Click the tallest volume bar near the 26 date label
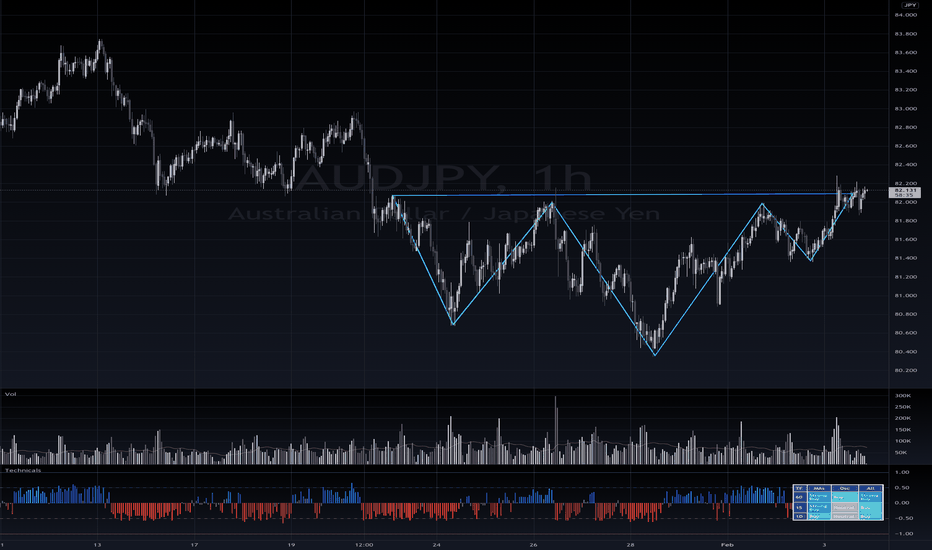Screen dimensions: 932x550 pyautogui.click(x=556, y=430)
